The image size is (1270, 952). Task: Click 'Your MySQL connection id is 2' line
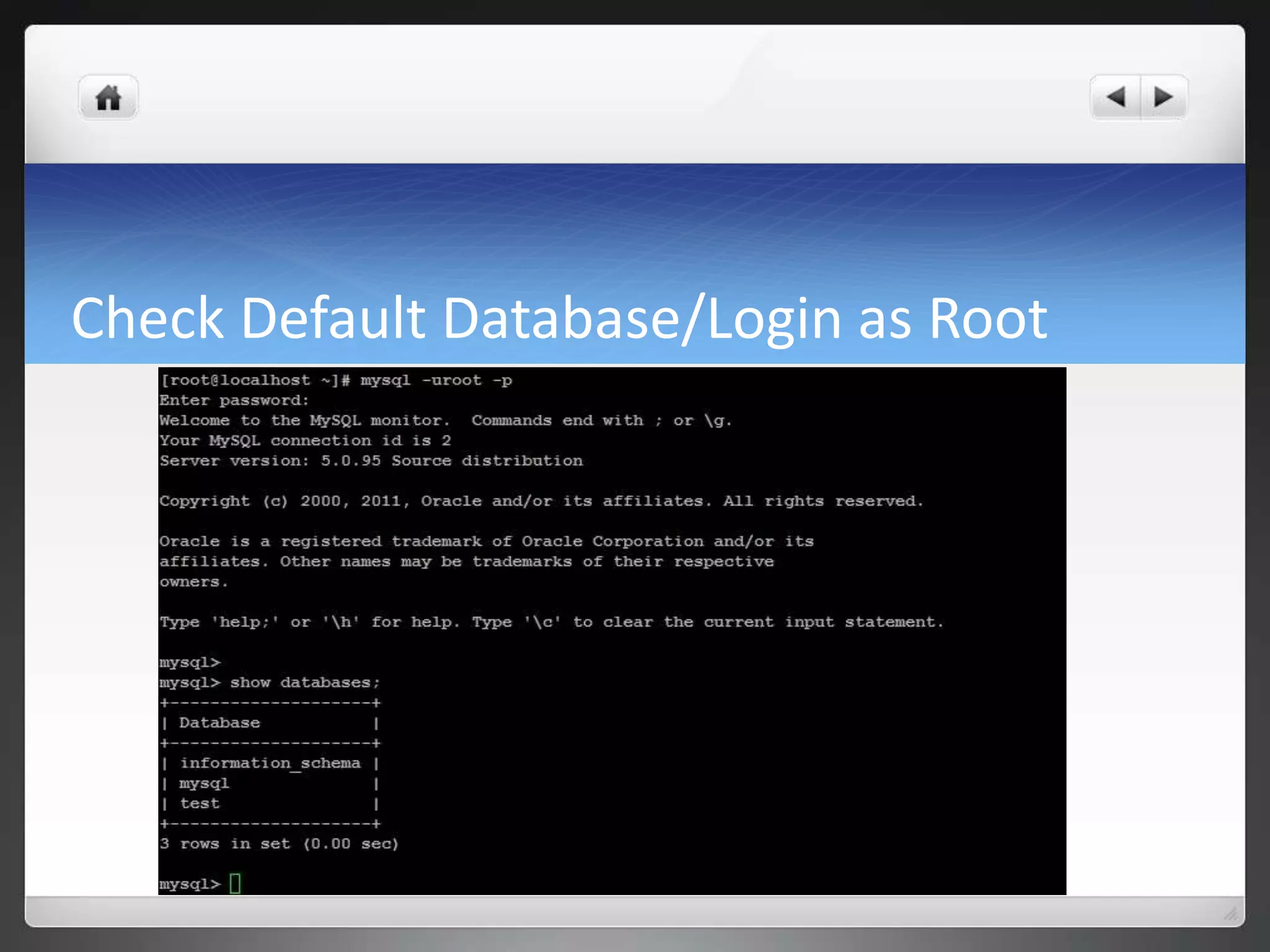(305, 441)
